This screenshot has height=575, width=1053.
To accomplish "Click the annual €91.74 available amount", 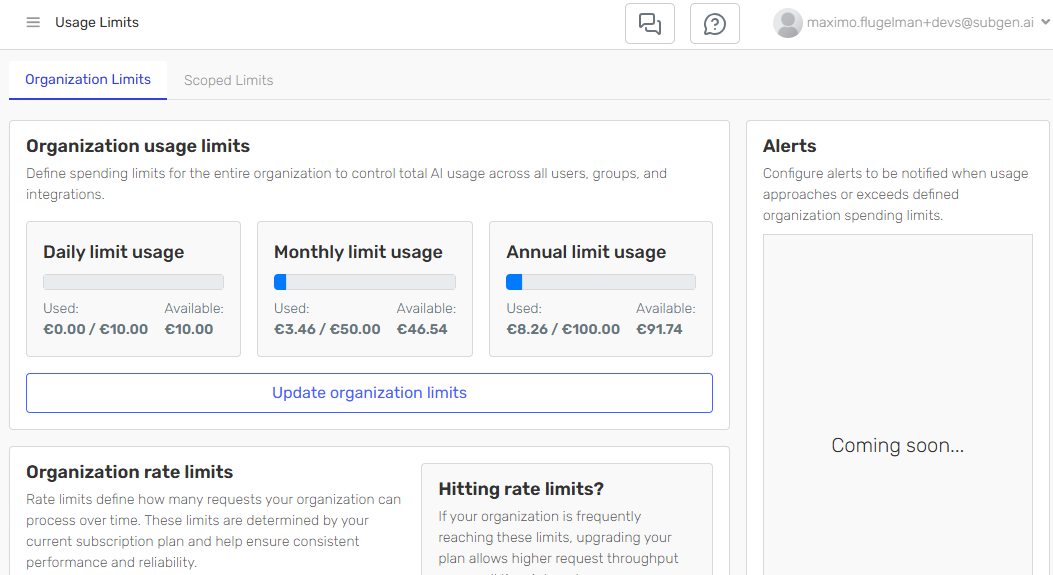I will [x=659, y=329].
